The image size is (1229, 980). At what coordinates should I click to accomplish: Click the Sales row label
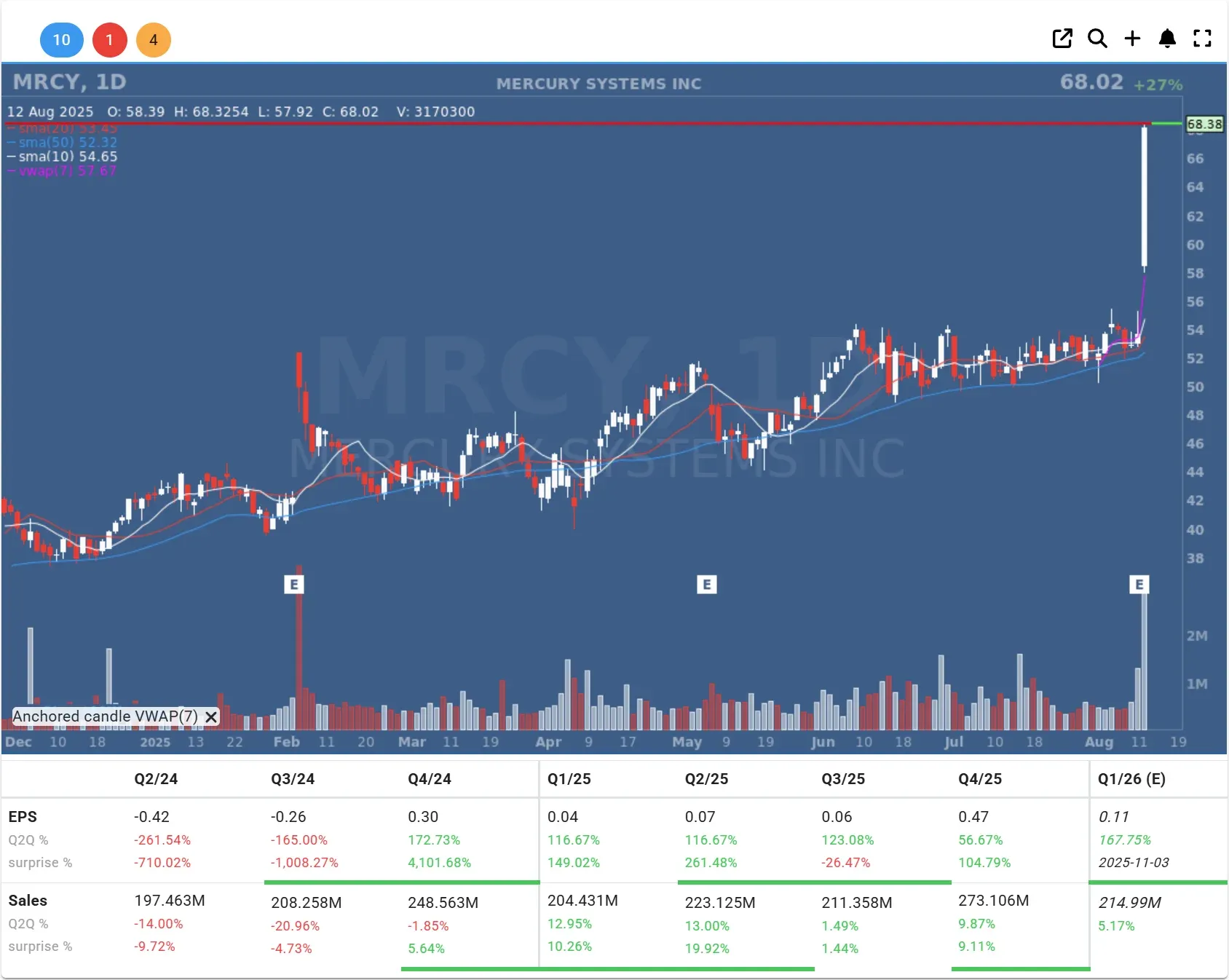tap(28, 901)
